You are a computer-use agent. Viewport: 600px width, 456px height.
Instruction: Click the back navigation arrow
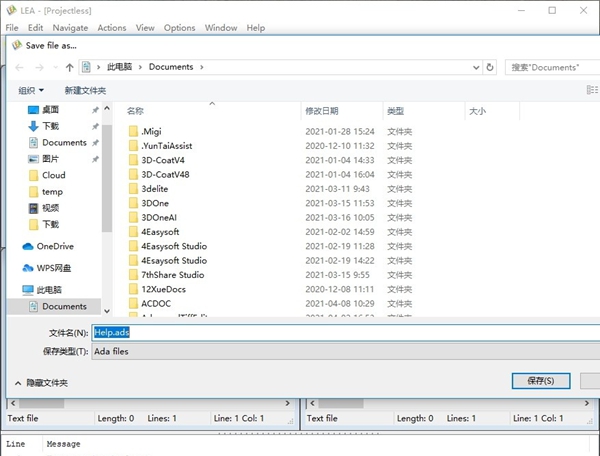(x=19, y=68)
